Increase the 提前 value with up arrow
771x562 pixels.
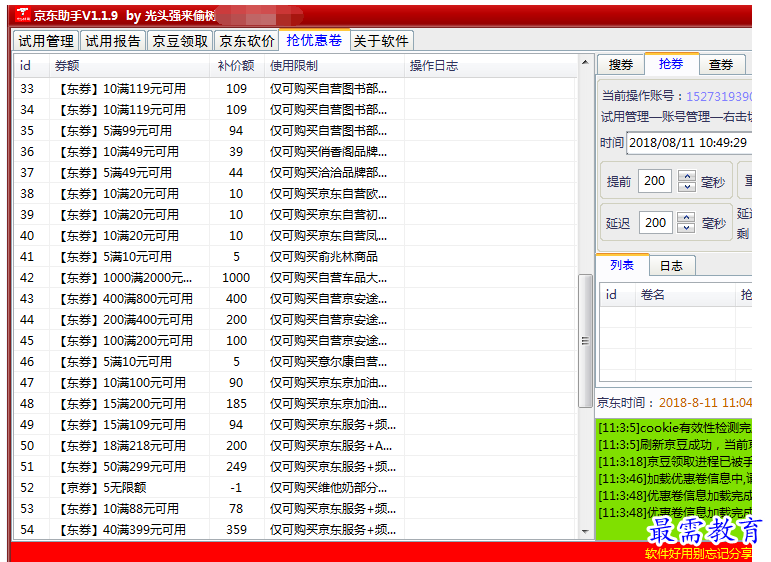tap(687, 176)
